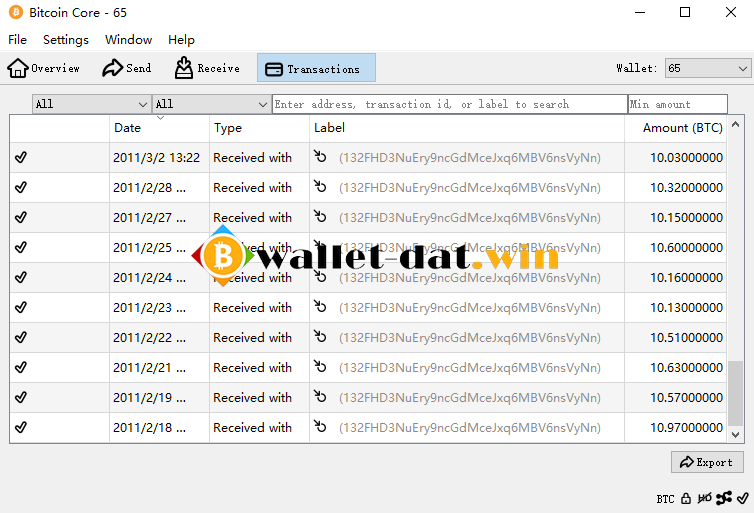The width and height of the screenshot is (754, 513).
Task: Select amount 10.60000000 cell
Action: click(676, 248)
